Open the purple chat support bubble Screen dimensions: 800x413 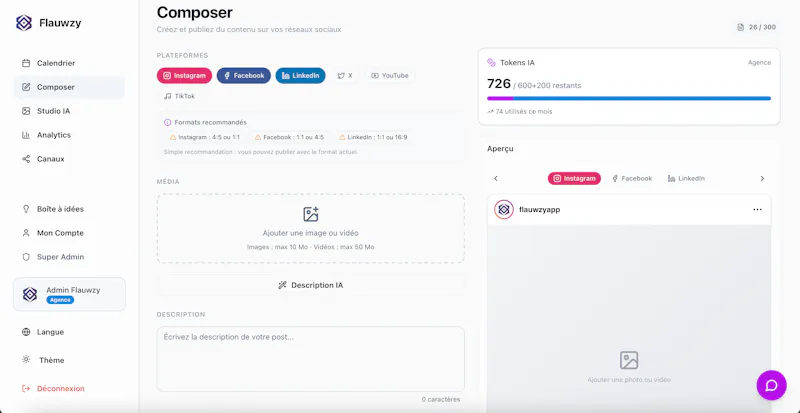tap(771, 385)
